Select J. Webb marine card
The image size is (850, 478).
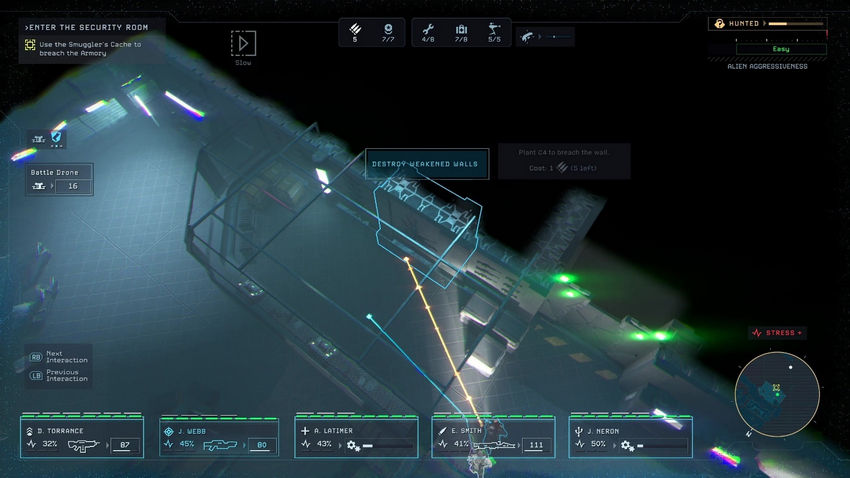(x=219, y=437)
